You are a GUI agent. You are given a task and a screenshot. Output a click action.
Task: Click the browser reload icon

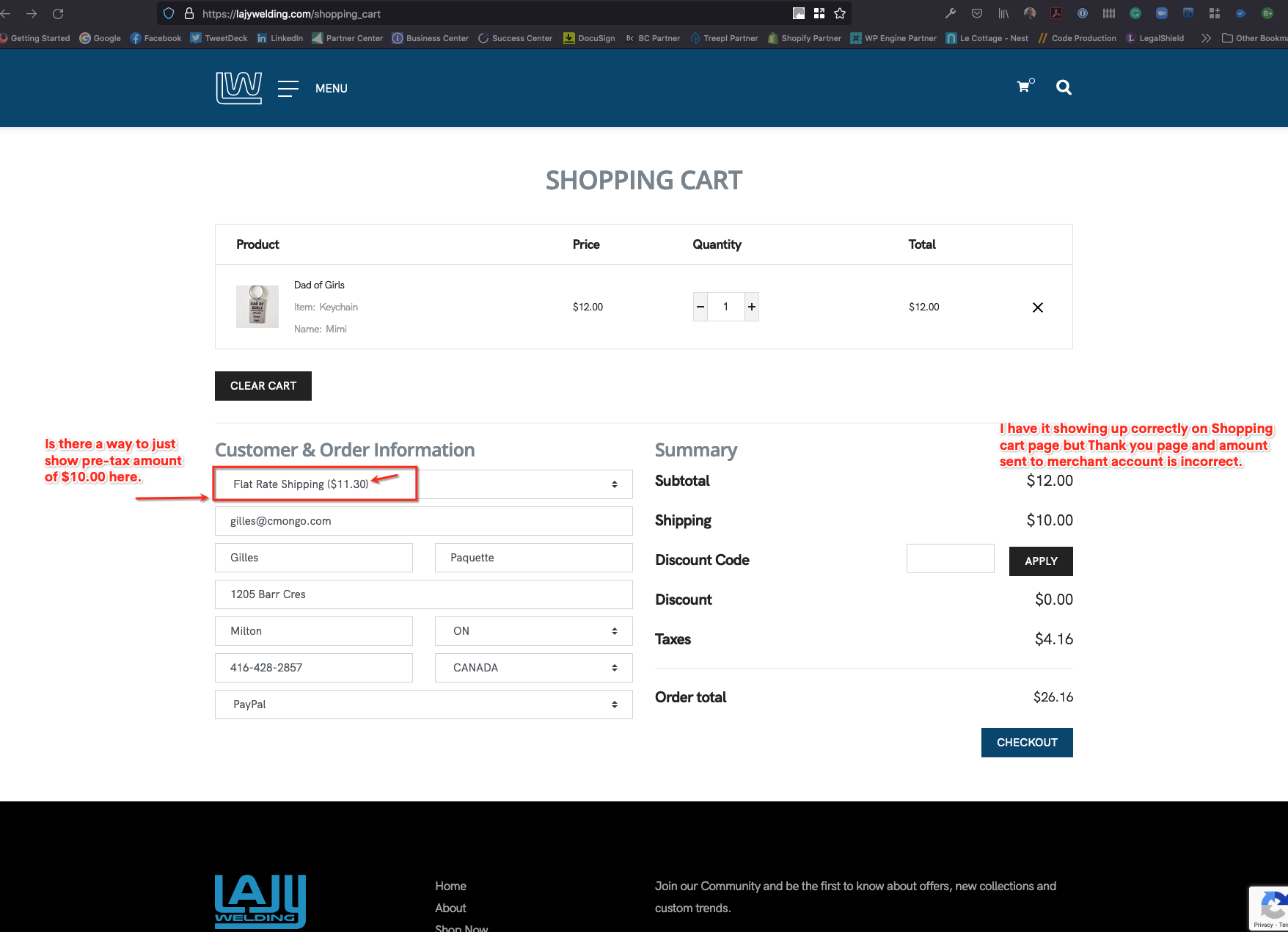pyautogui.click(x=58, y=14)
